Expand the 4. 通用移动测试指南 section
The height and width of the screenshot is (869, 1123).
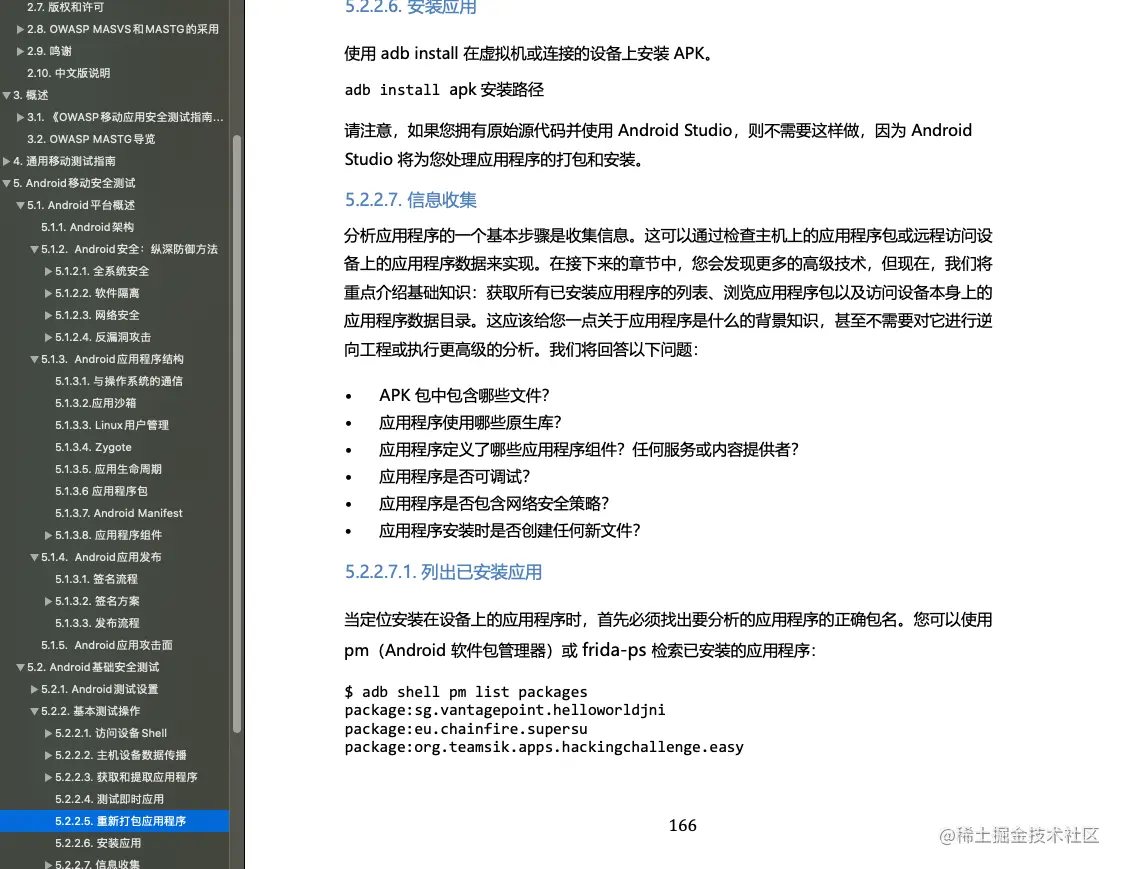6,161
